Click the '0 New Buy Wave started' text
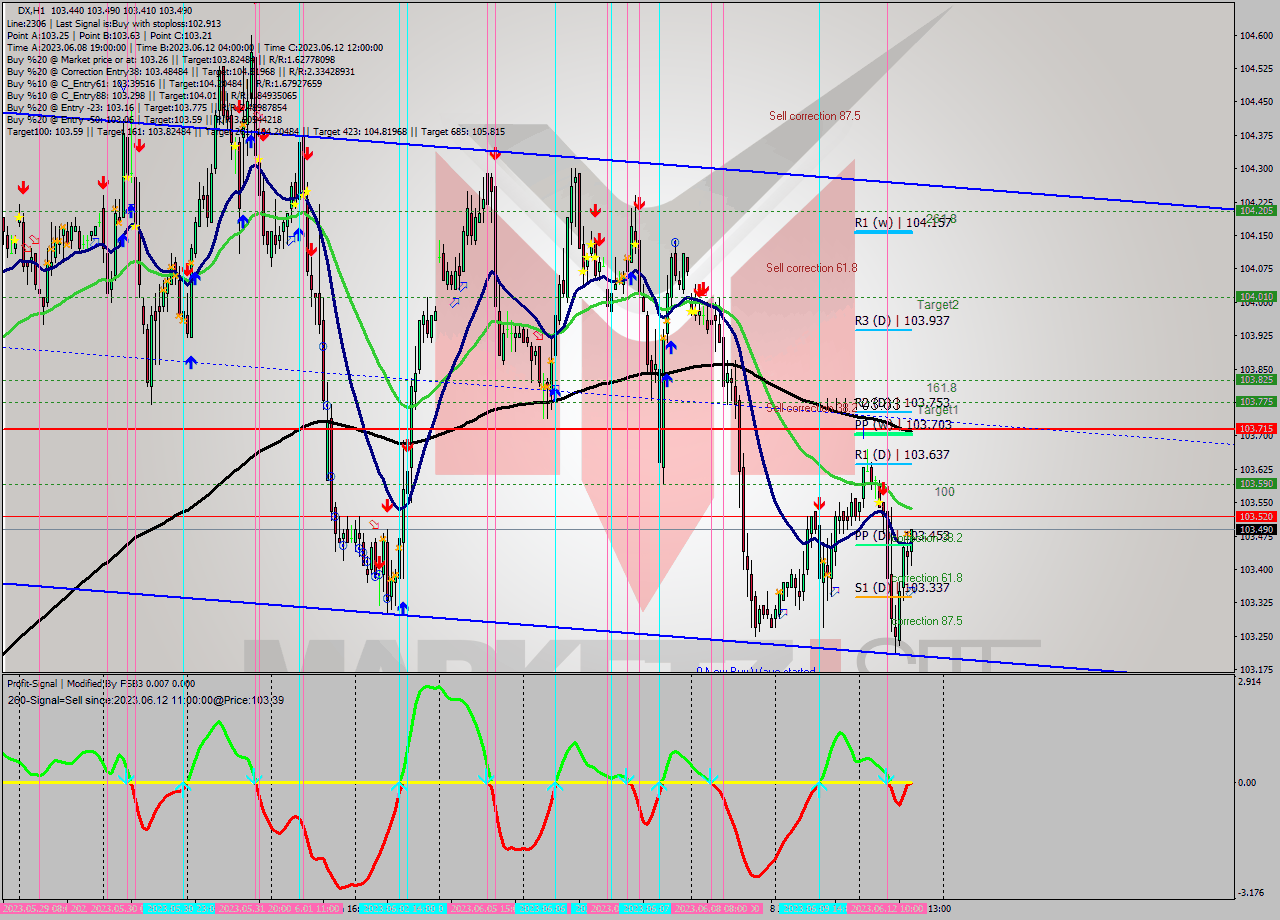Image resolution: width=1280 pixels, height=920 pixels. [756, 670]
